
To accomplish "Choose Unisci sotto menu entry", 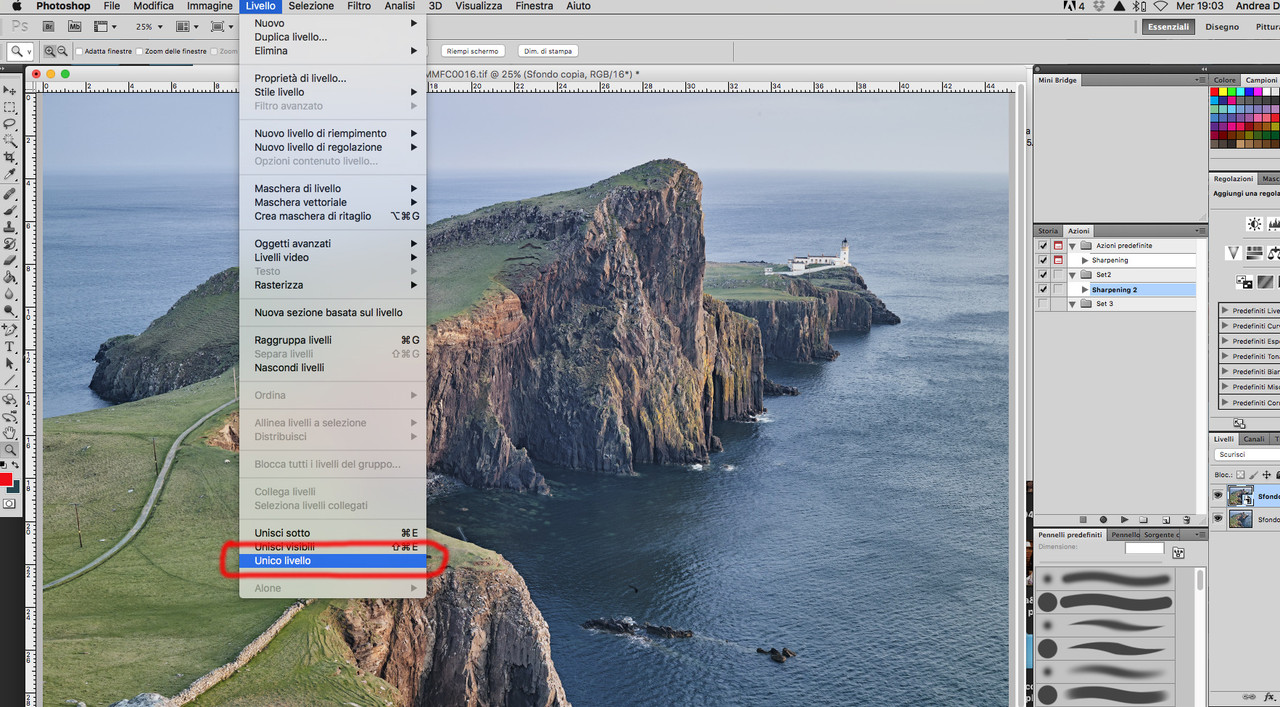I will click(x=333, y=533).
